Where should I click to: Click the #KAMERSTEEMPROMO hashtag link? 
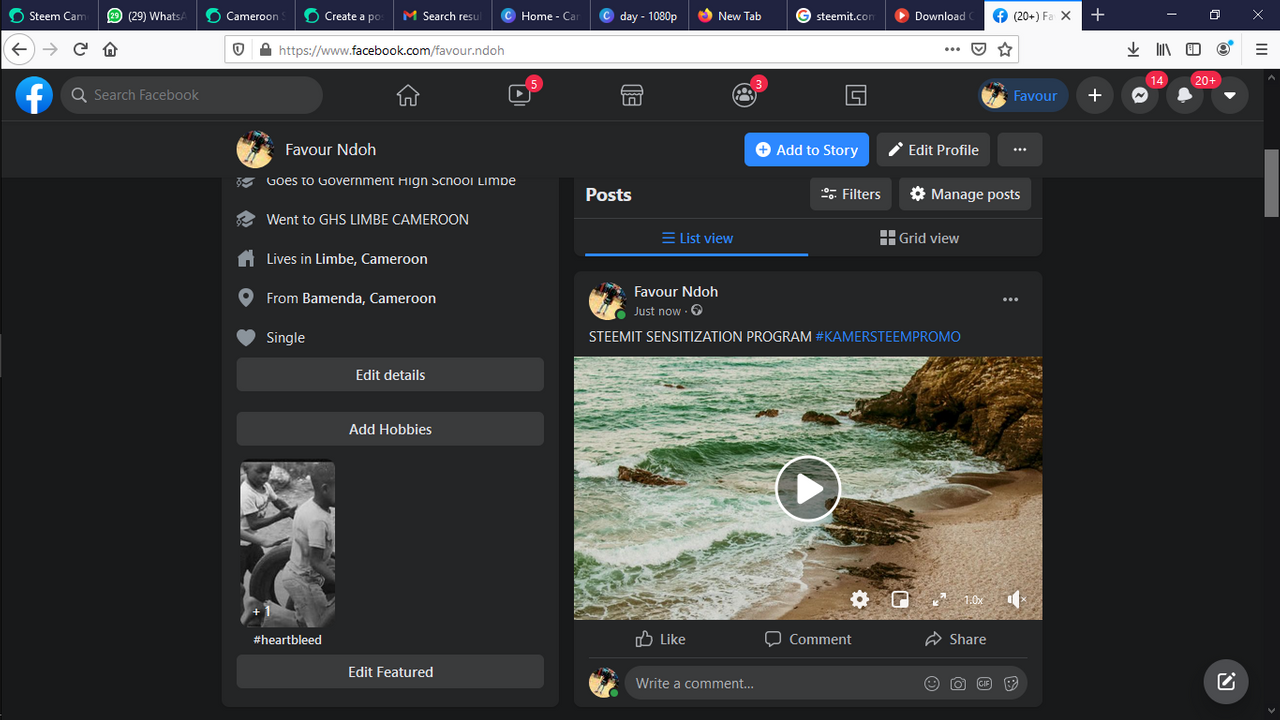click(x=888, y=336)
